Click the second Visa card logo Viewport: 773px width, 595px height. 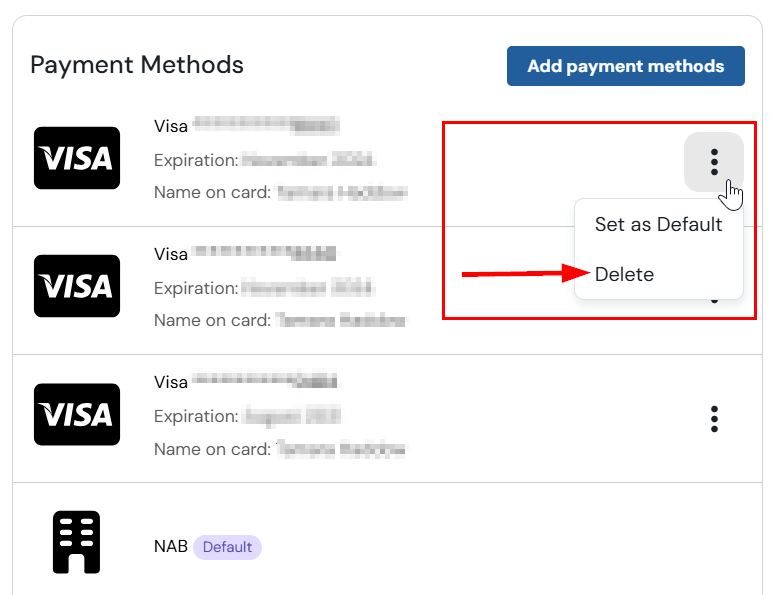click(x=77, y=286)
